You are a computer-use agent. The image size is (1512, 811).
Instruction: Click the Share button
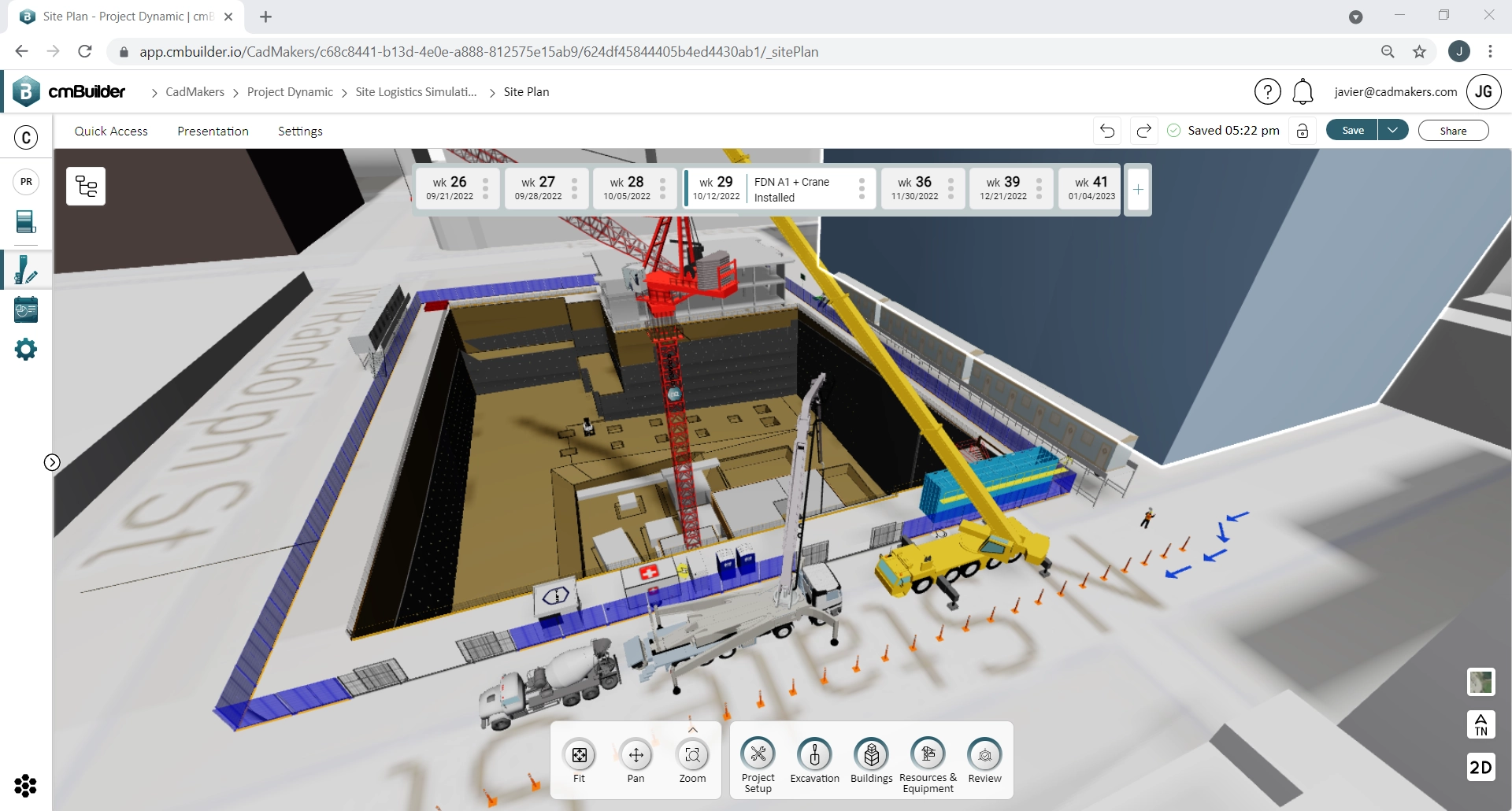click(x=1453, y=130)
